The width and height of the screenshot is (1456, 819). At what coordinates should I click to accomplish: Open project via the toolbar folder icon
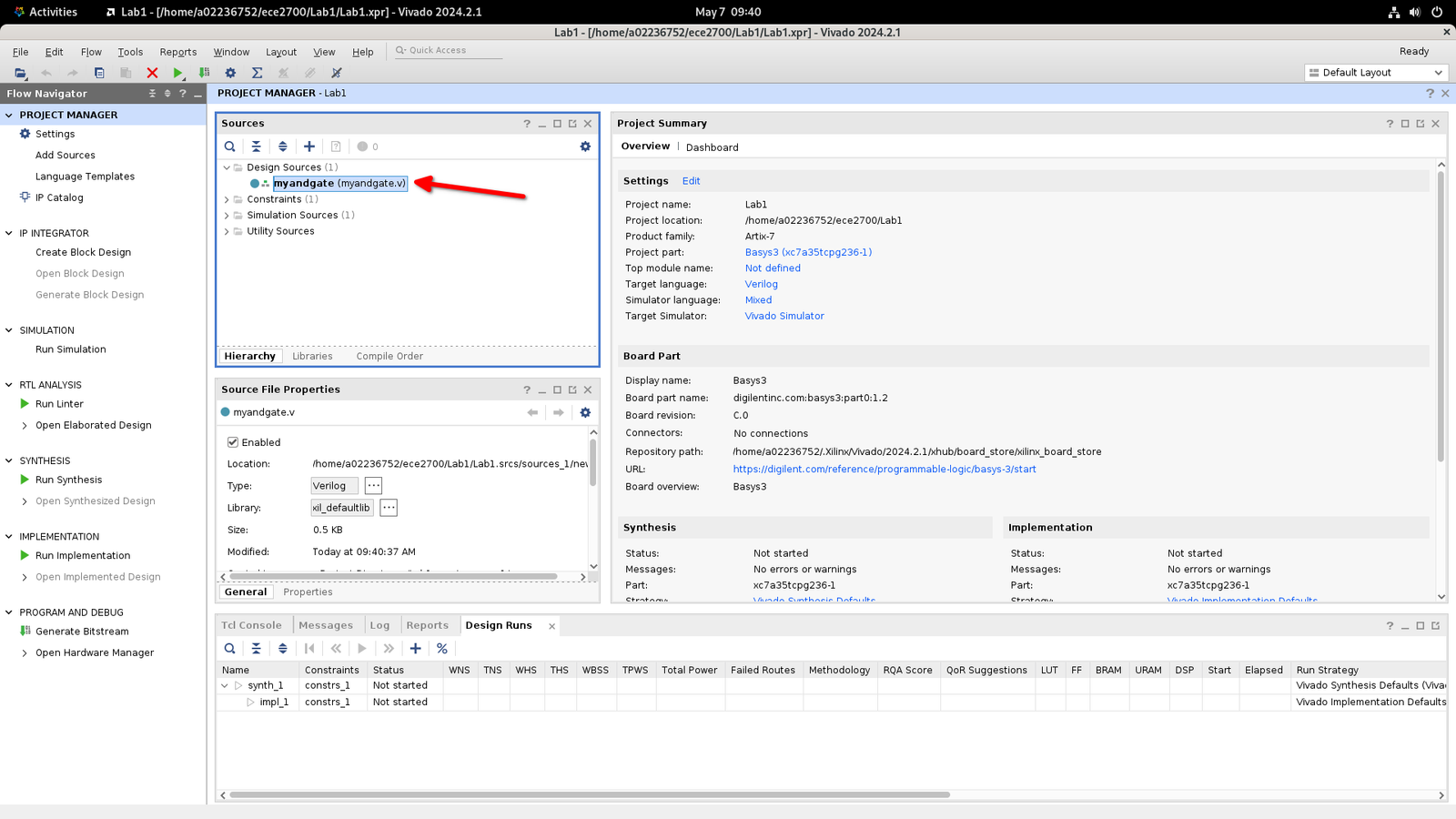click(20, 73)
